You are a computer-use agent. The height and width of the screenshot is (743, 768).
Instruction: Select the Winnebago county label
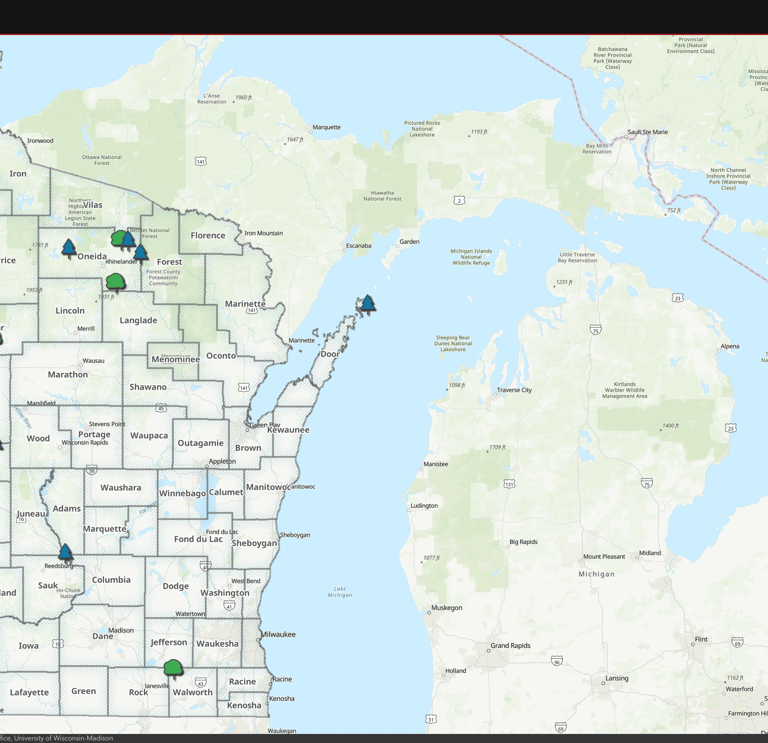182,493
